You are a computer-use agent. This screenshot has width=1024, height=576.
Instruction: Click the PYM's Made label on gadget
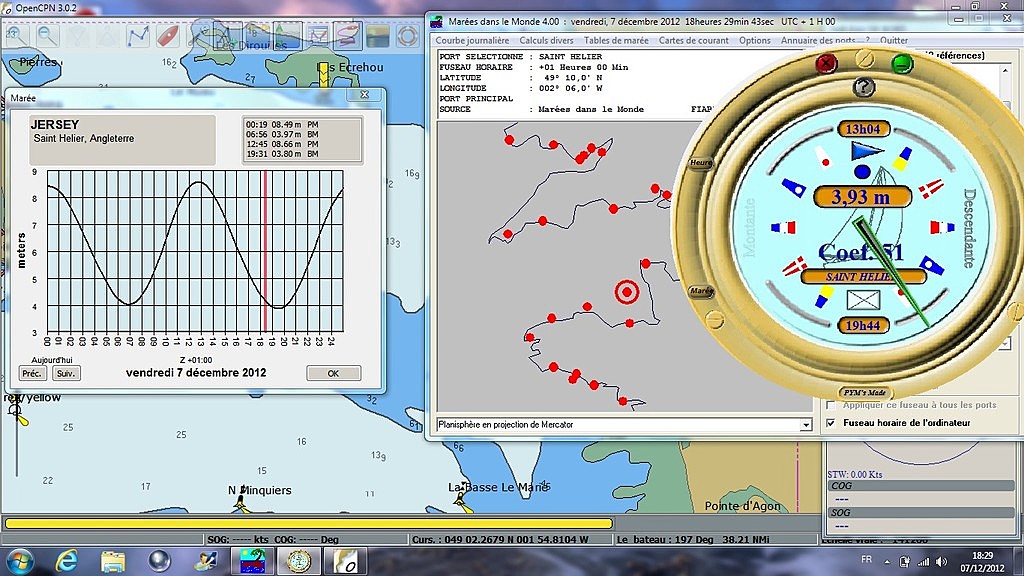864,392
